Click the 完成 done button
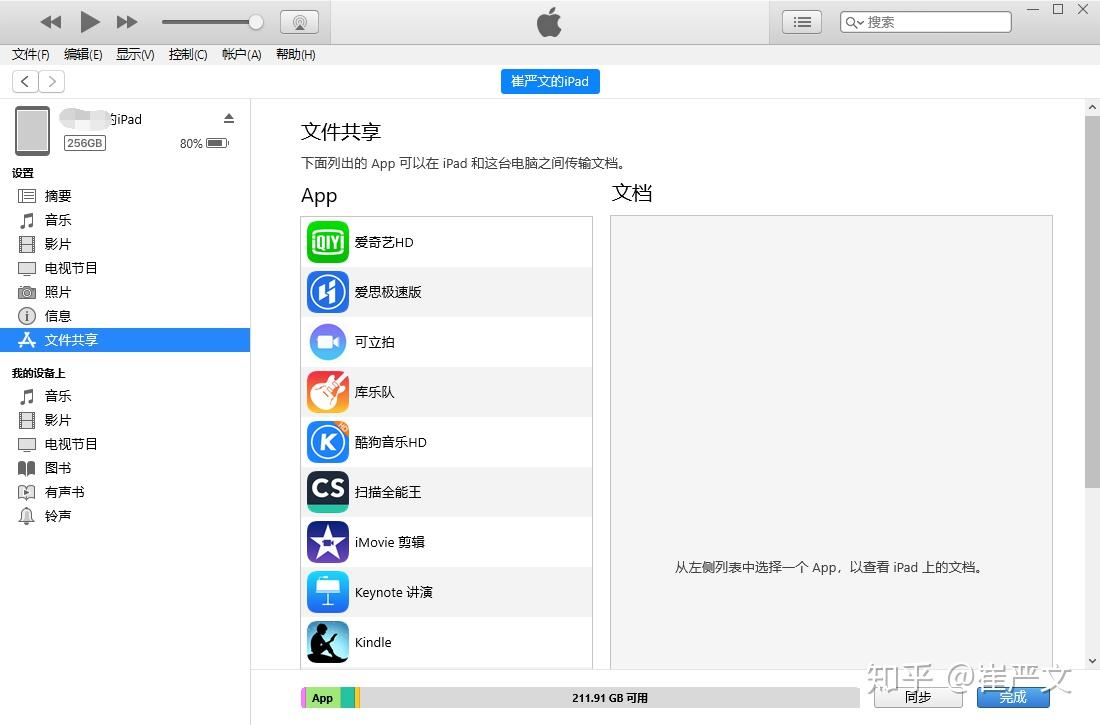The height and width of the screenshot is (725, 1100). click(1013, 697)
